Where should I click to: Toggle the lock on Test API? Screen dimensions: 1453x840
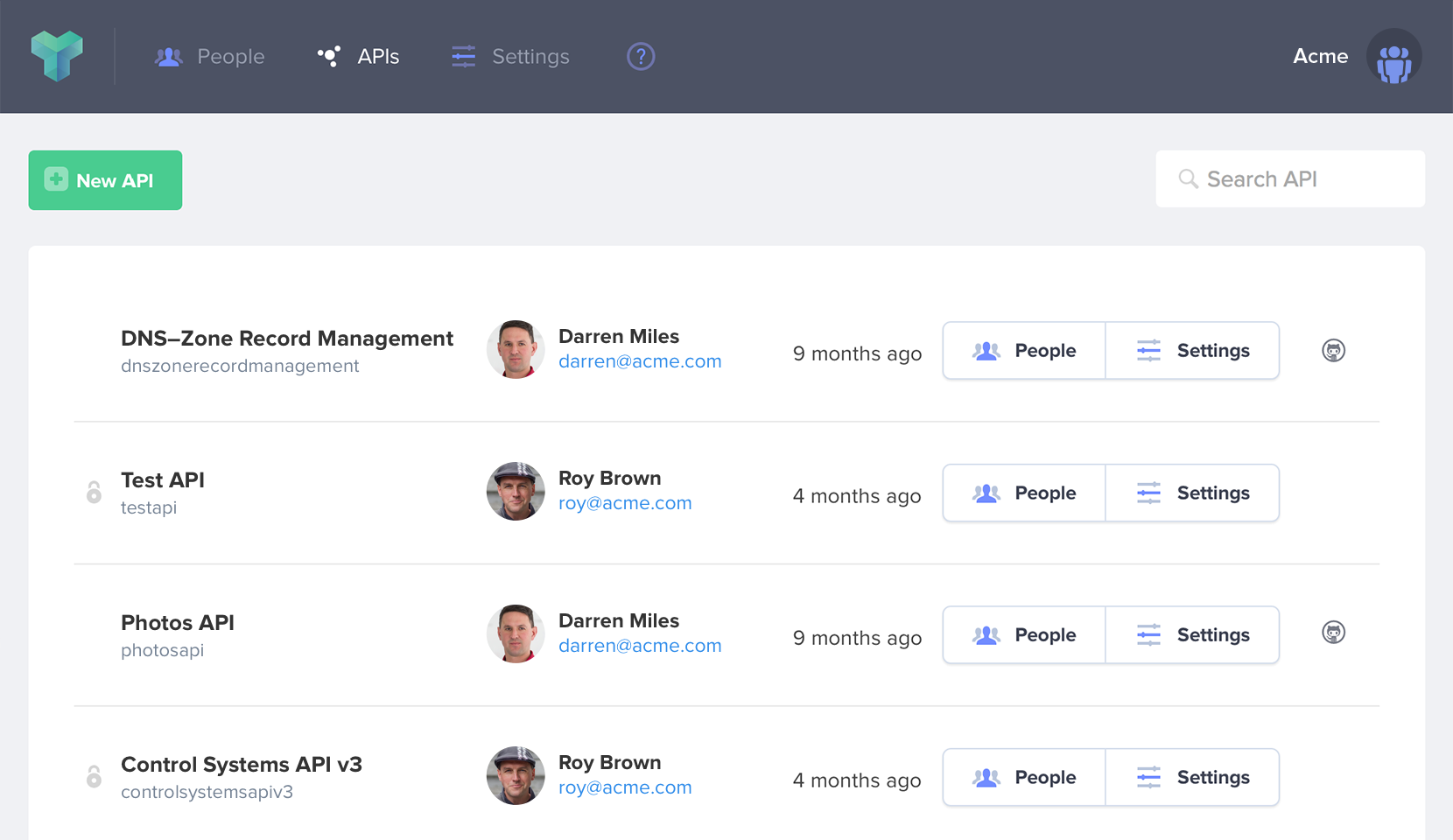93,492
